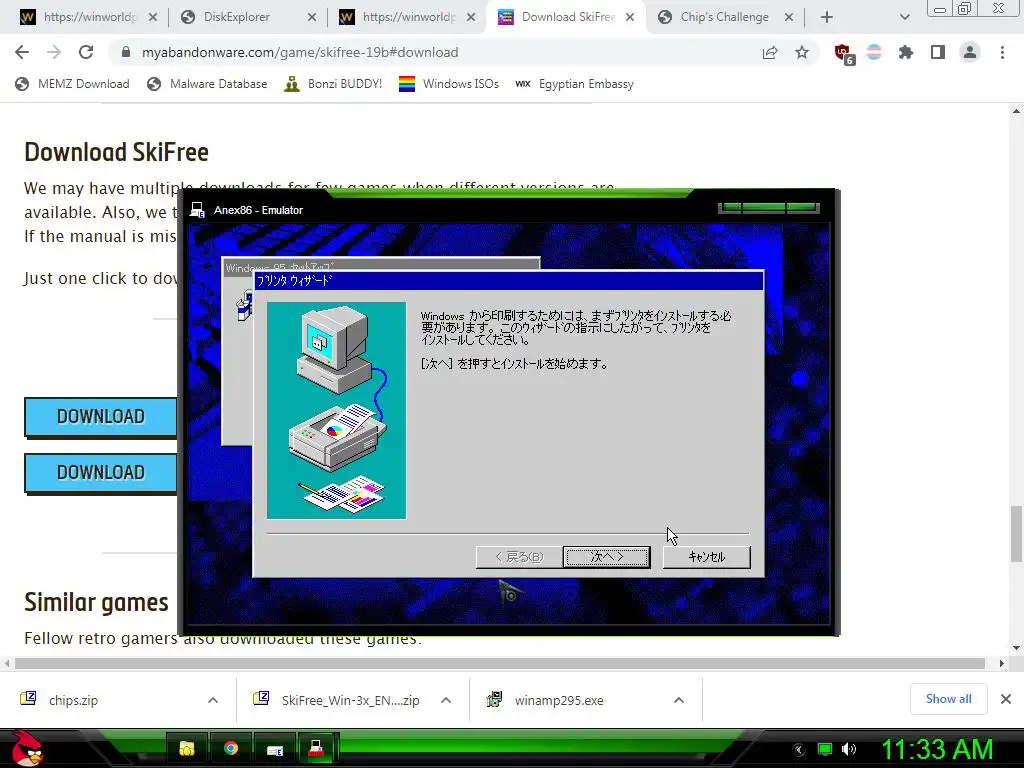
Task: Open the MEMZ Download bookmark
Action: (72, 84)
